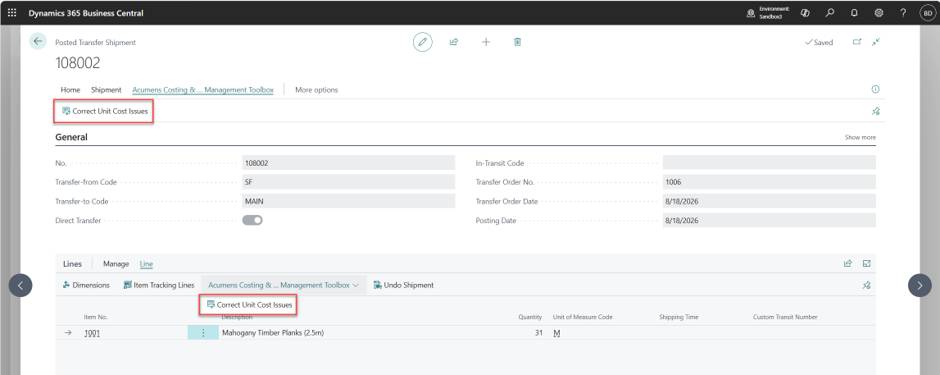Click the Lines section heading
Image resolution: width=940 pixels, height=375 pixels.
[72, 264]
